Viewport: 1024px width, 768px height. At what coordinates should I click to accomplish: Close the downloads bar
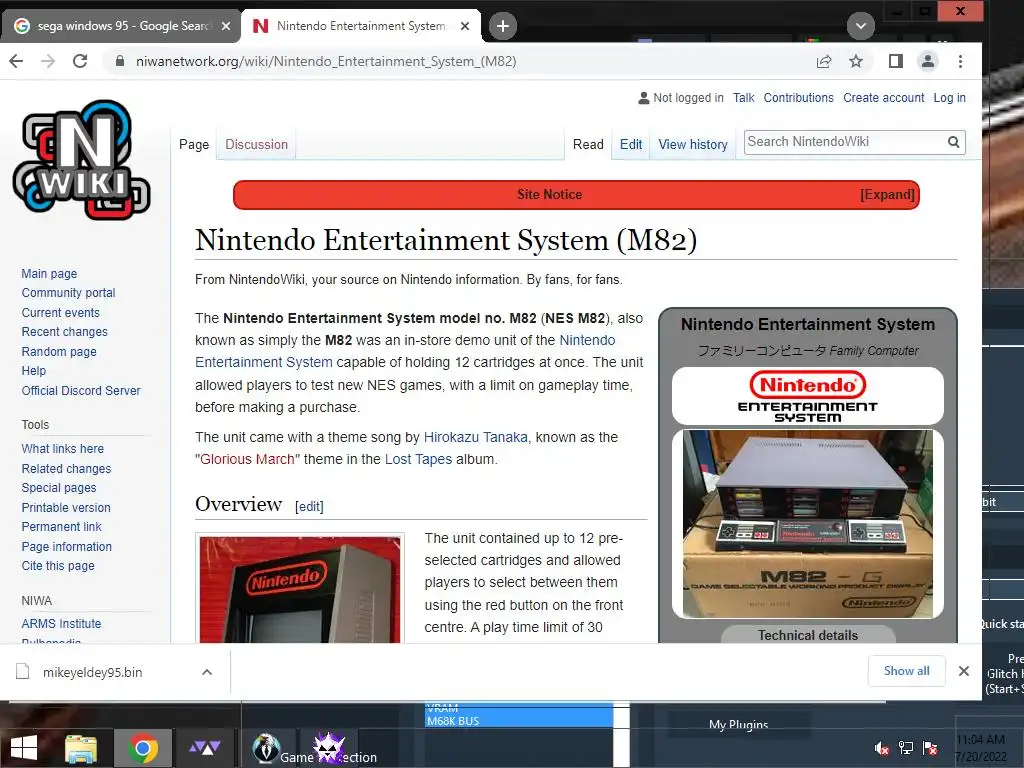tap(964, 671)
